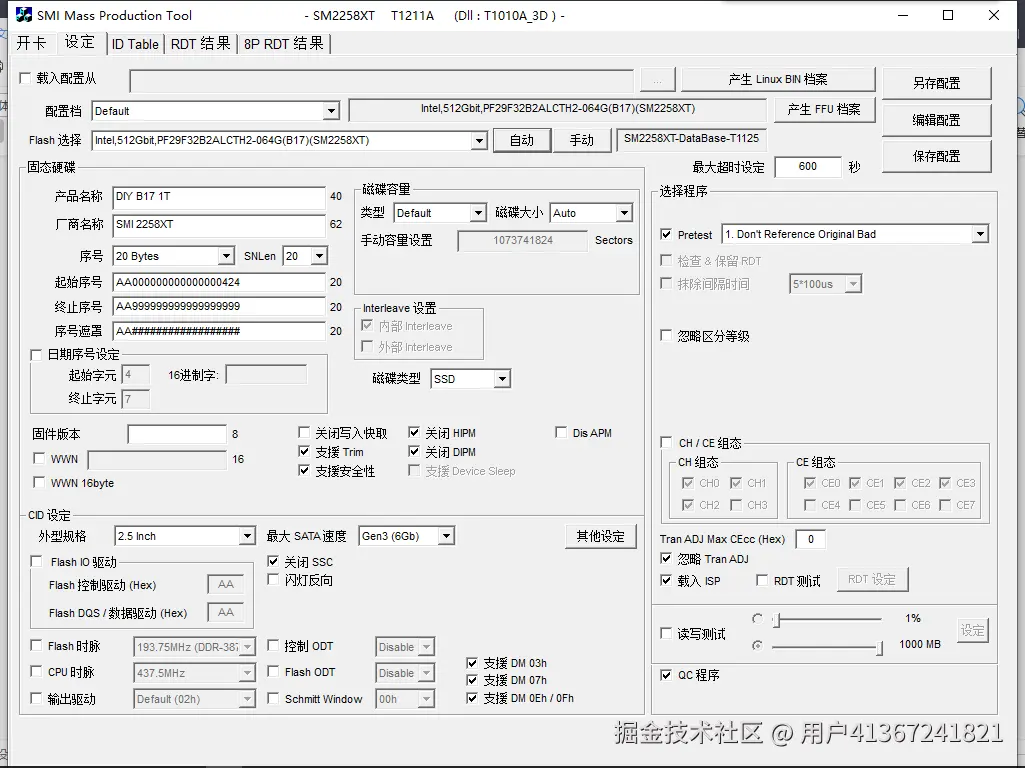
Task: Toggle 支援 DM 0Eh / 0Fh checkbox
Action: click(x=472, y=699)
